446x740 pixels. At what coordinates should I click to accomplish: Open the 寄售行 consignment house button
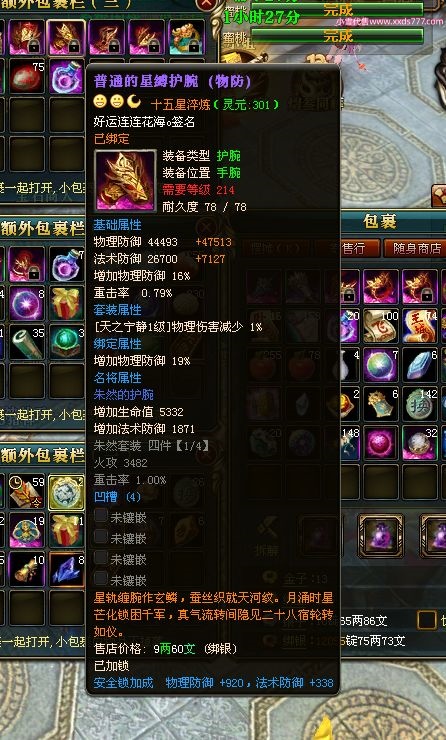[x=348, y=248]
